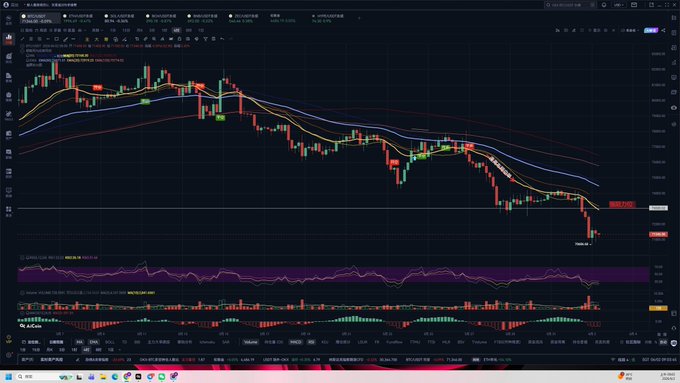680x383 pixels.
Task: Collapse the main chart indicator legend
Action: click(x=22, y=51)
